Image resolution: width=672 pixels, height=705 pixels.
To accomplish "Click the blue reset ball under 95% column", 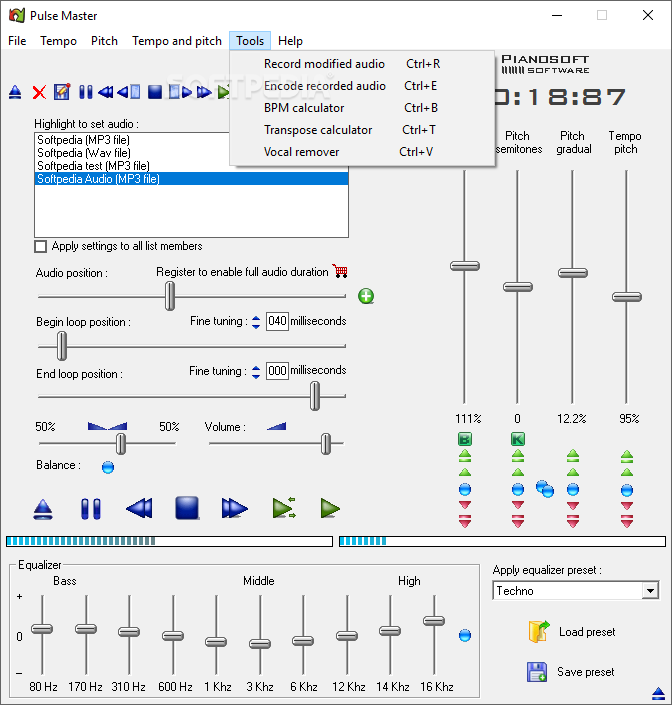I will coord(627,490).
